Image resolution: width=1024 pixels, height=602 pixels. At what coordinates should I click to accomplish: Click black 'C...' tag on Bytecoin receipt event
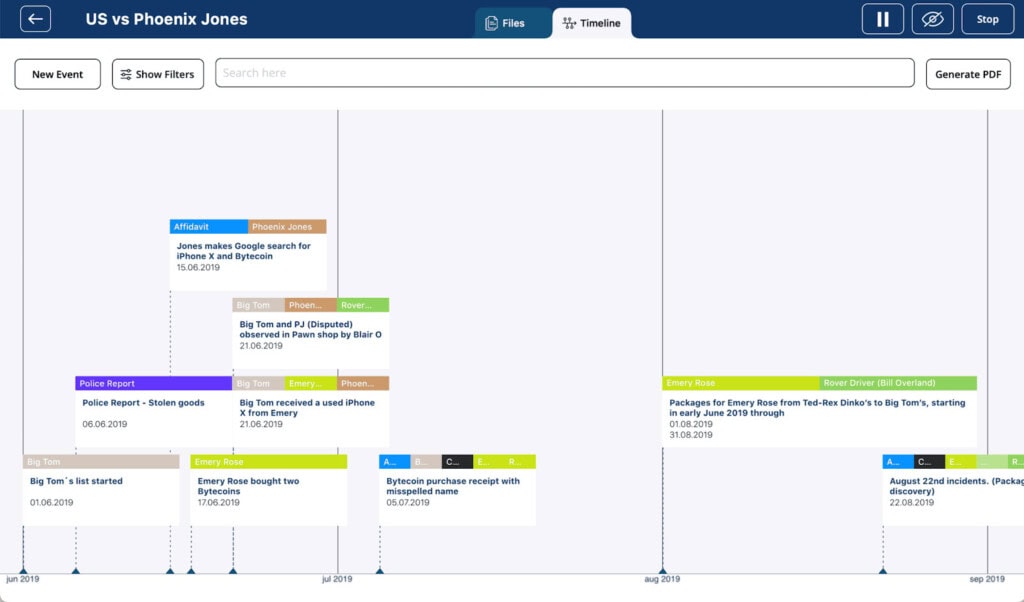(x=457, y=462)
